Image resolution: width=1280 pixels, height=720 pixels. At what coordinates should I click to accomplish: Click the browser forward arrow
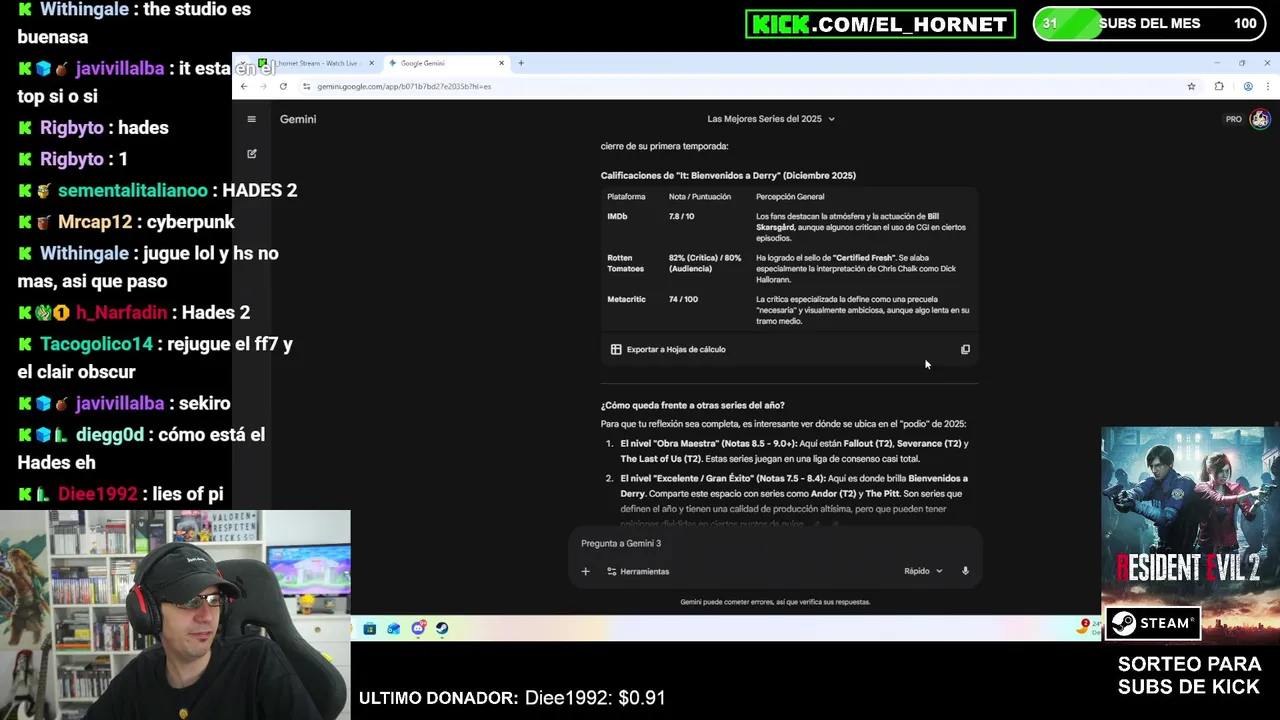[x=263, y=86]
